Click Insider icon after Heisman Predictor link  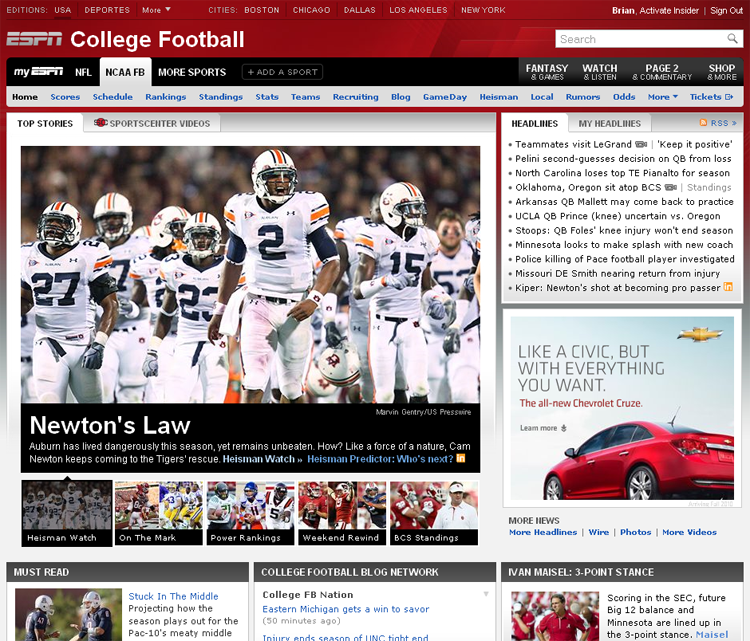(x=460, y=458)
